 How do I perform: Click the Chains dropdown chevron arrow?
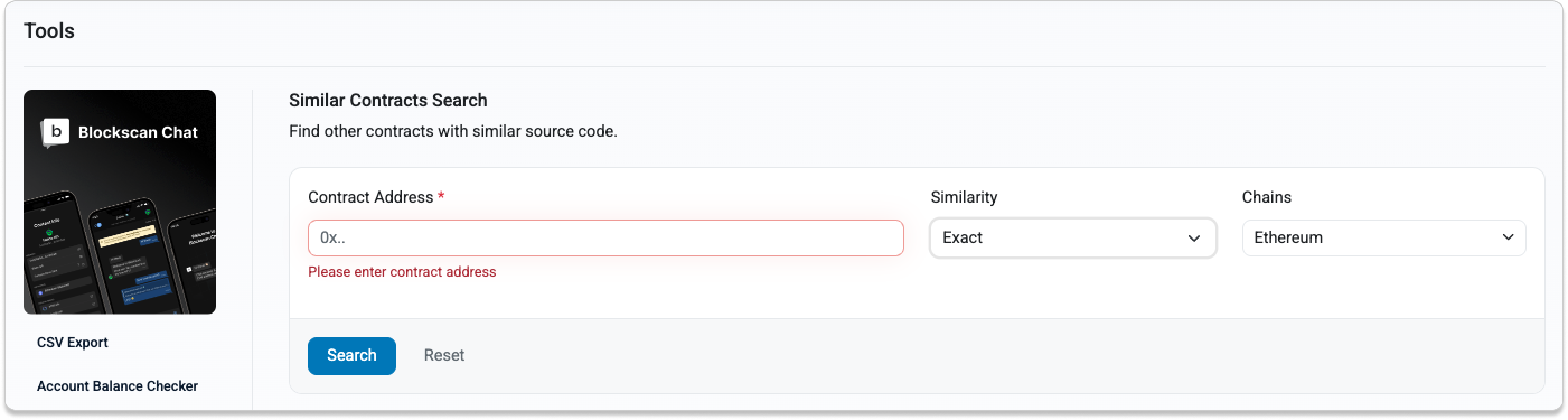(1508, 237)
